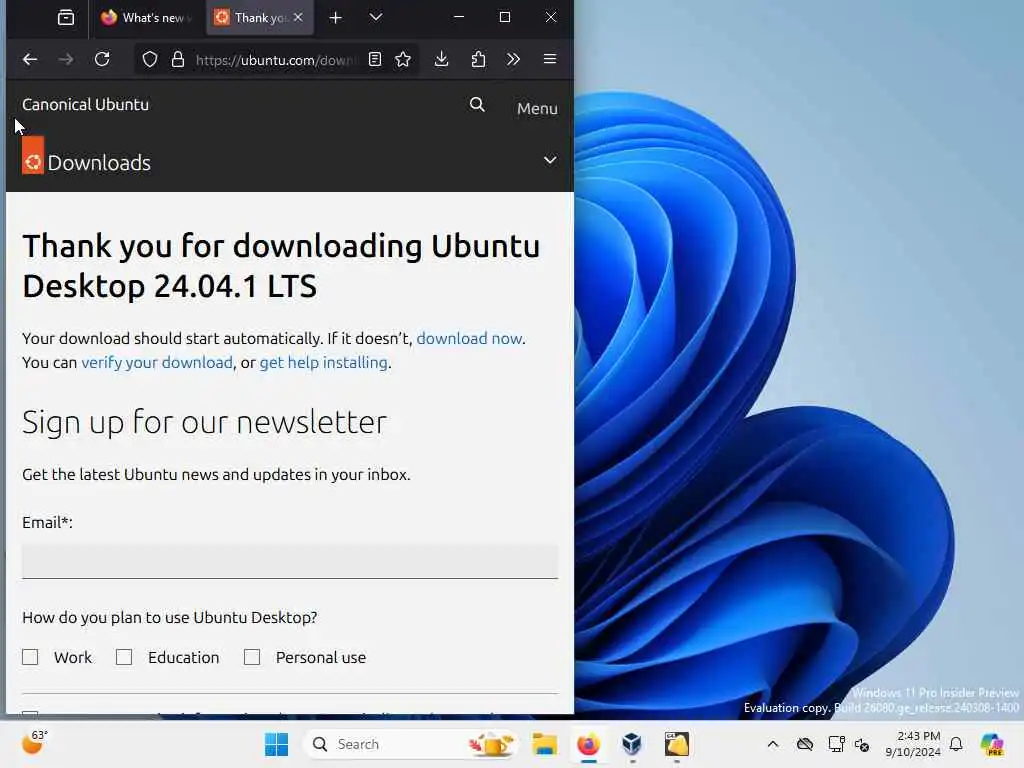Click the download now link
The height and width of the screenshot is (768, 1024).
pyautogui.click(x=470, y=338)
